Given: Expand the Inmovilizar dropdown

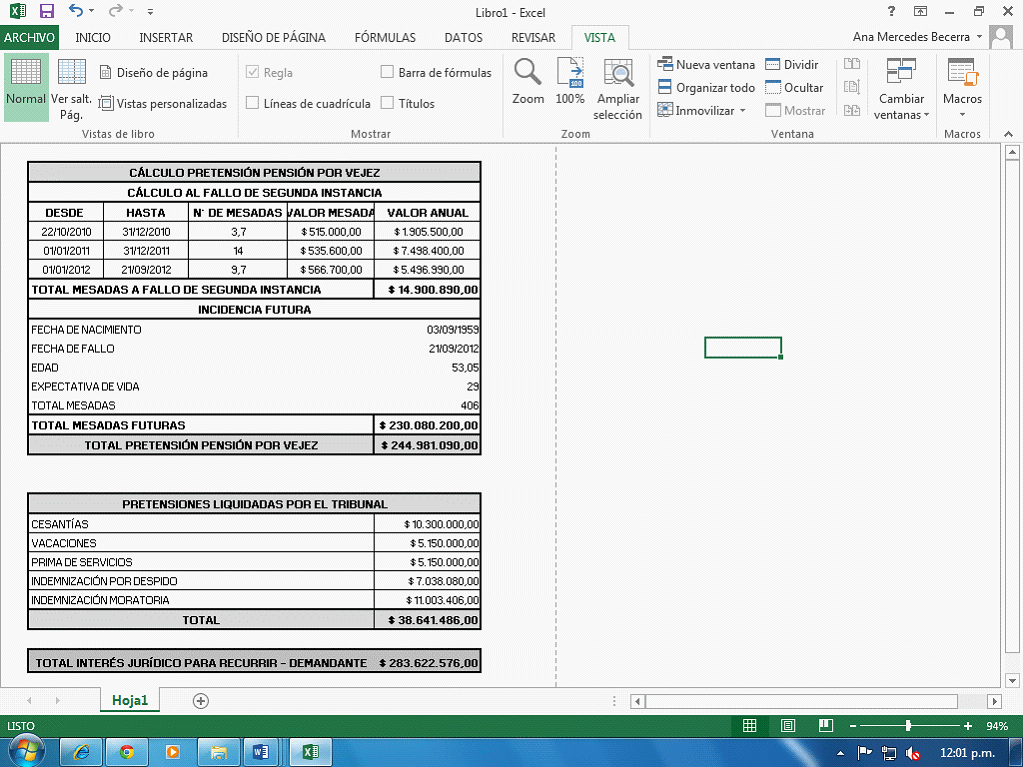Looking at the screenshot, I should [x=703, y=111].
